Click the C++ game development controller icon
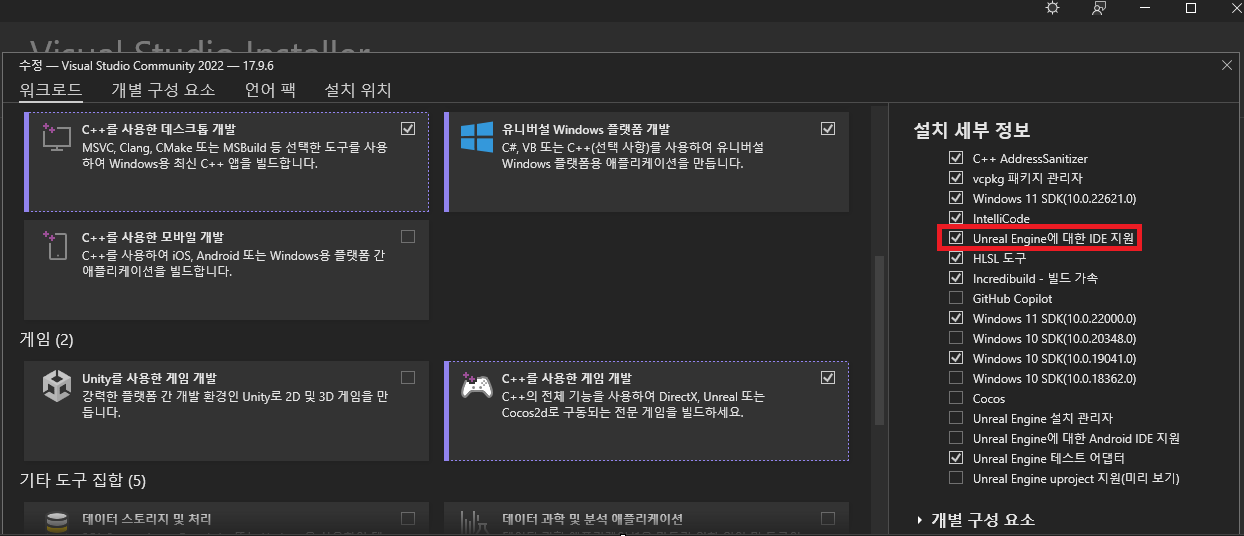The image size is (1244, 536). pyautogui.click(x=477, y=385)
